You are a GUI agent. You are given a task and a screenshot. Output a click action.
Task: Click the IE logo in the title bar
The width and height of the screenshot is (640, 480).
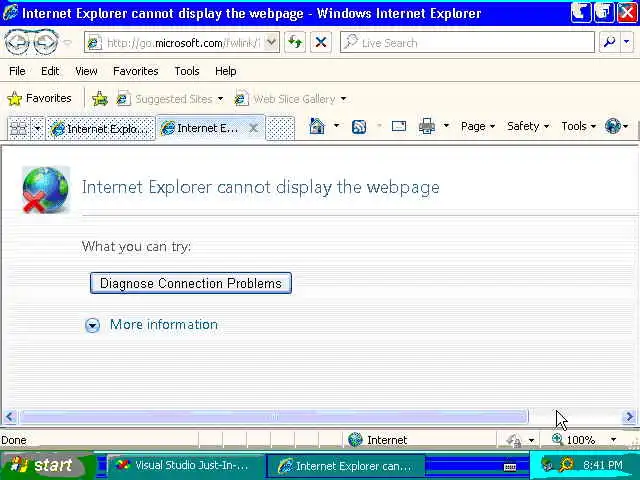pos(10,13)
